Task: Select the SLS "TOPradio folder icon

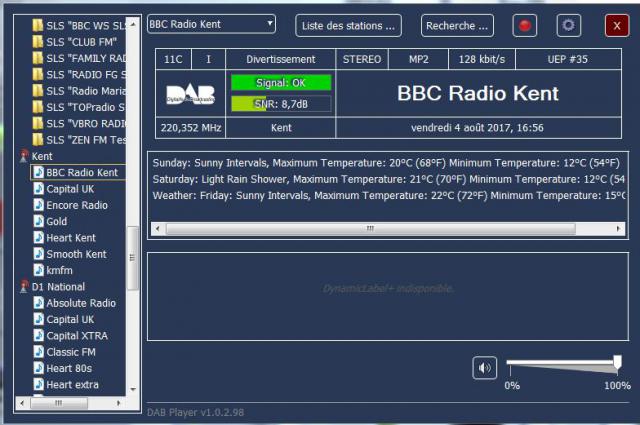Action: tap(38, 107)
